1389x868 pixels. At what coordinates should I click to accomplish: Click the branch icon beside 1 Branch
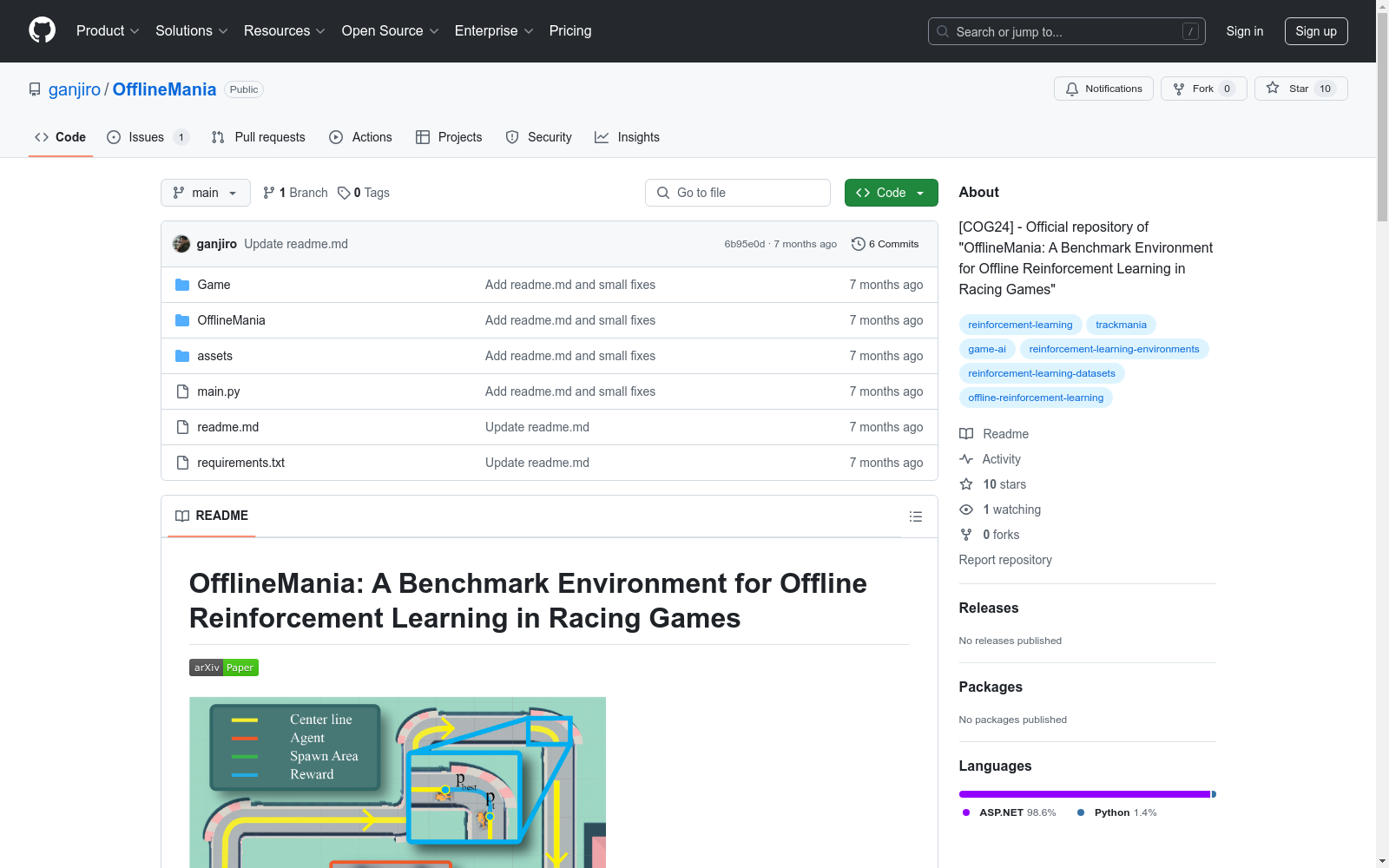(269, 193)
